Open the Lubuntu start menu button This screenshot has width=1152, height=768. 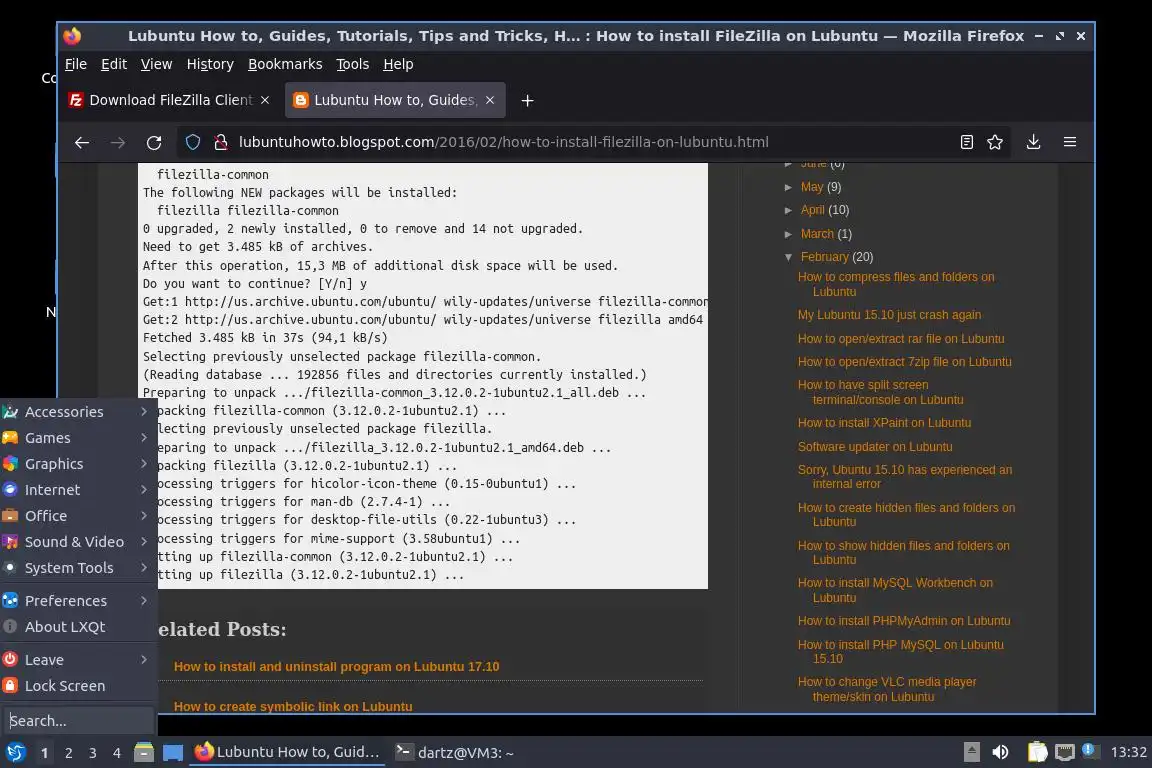(15, 753)
